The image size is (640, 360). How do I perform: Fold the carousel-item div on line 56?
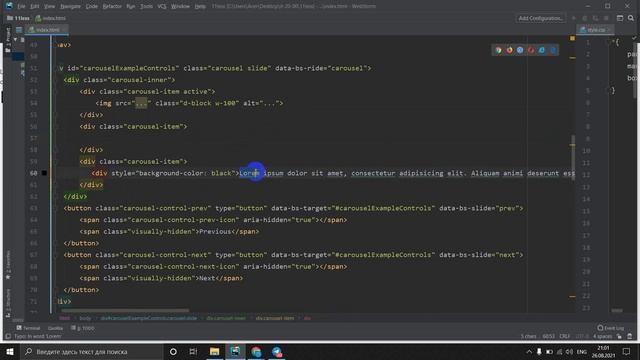tap(56, 127)
